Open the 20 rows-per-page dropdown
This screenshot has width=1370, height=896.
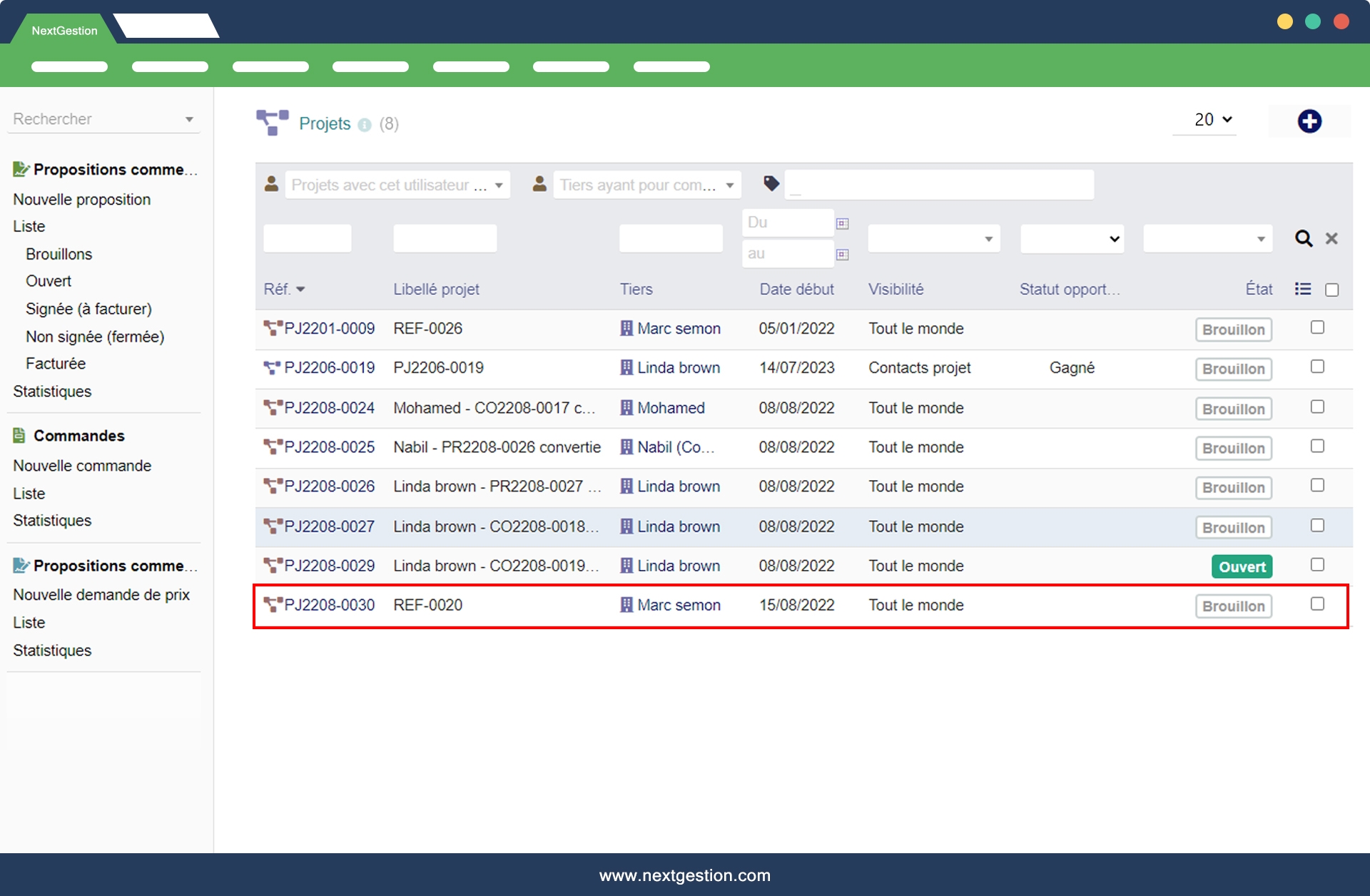[x=1212, y=120]
